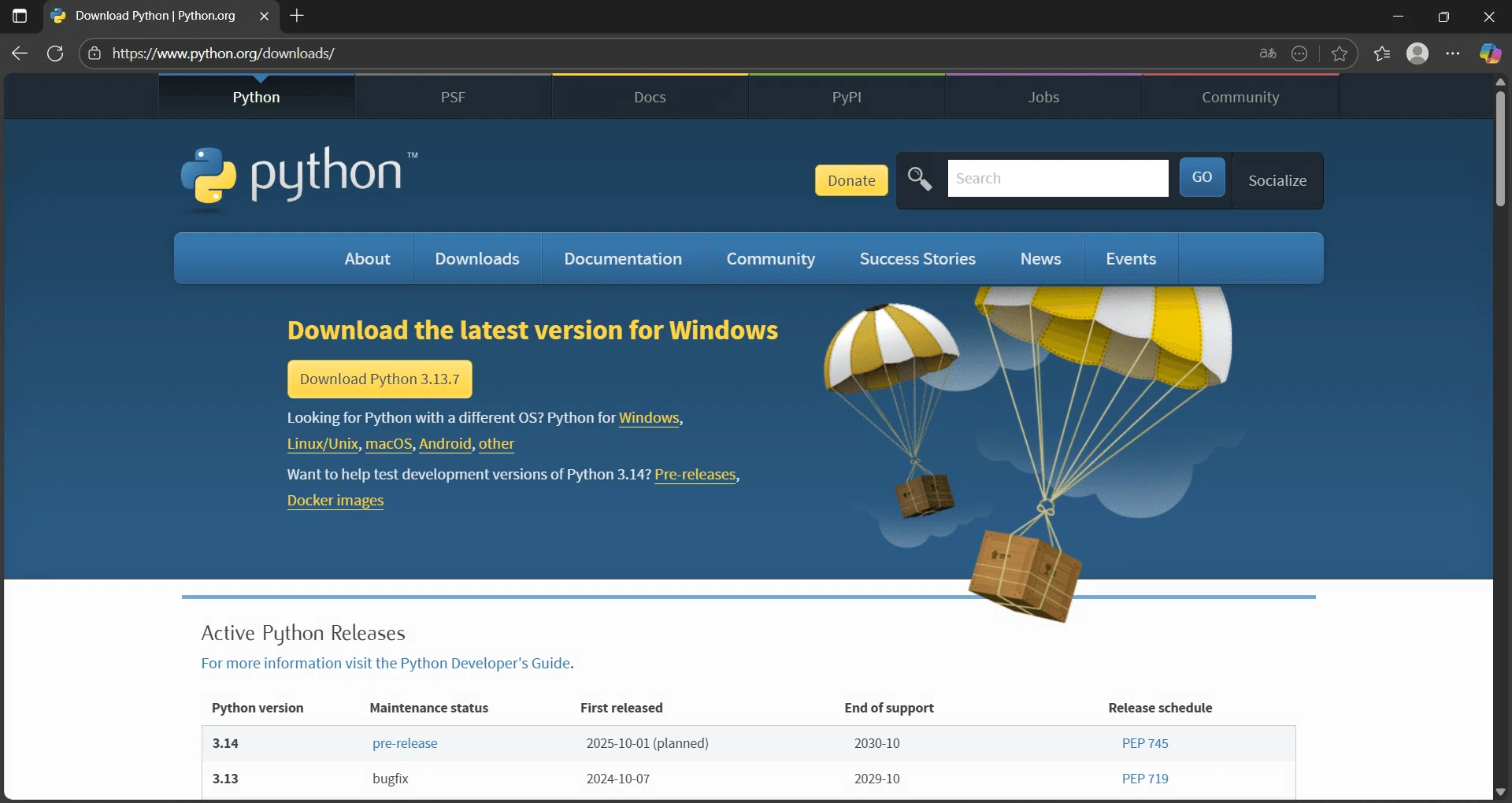Click the Download Python 3.13.7 button
Viewport: 1512px width, 803px height.
coord(380,379)
